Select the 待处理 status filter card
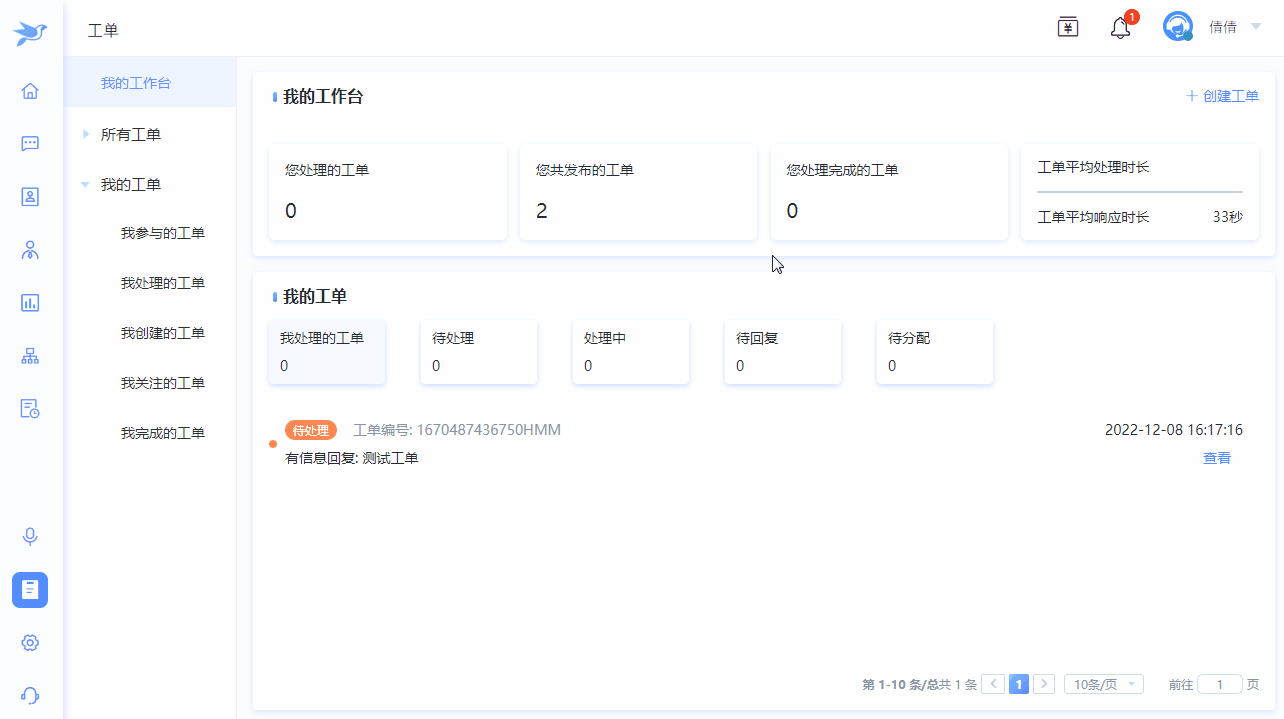The width and height of the screenshot is (1284, 719). point(478,352)
